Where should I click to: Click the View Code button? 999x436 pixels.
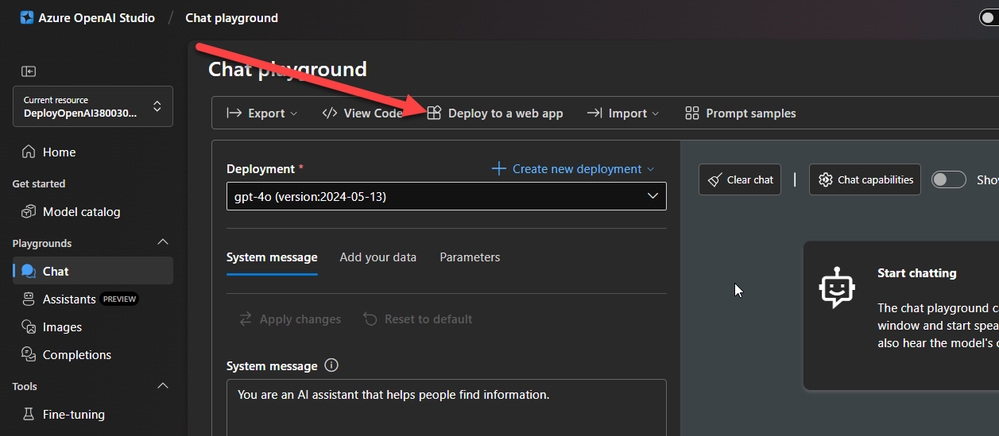pos(363,113)
